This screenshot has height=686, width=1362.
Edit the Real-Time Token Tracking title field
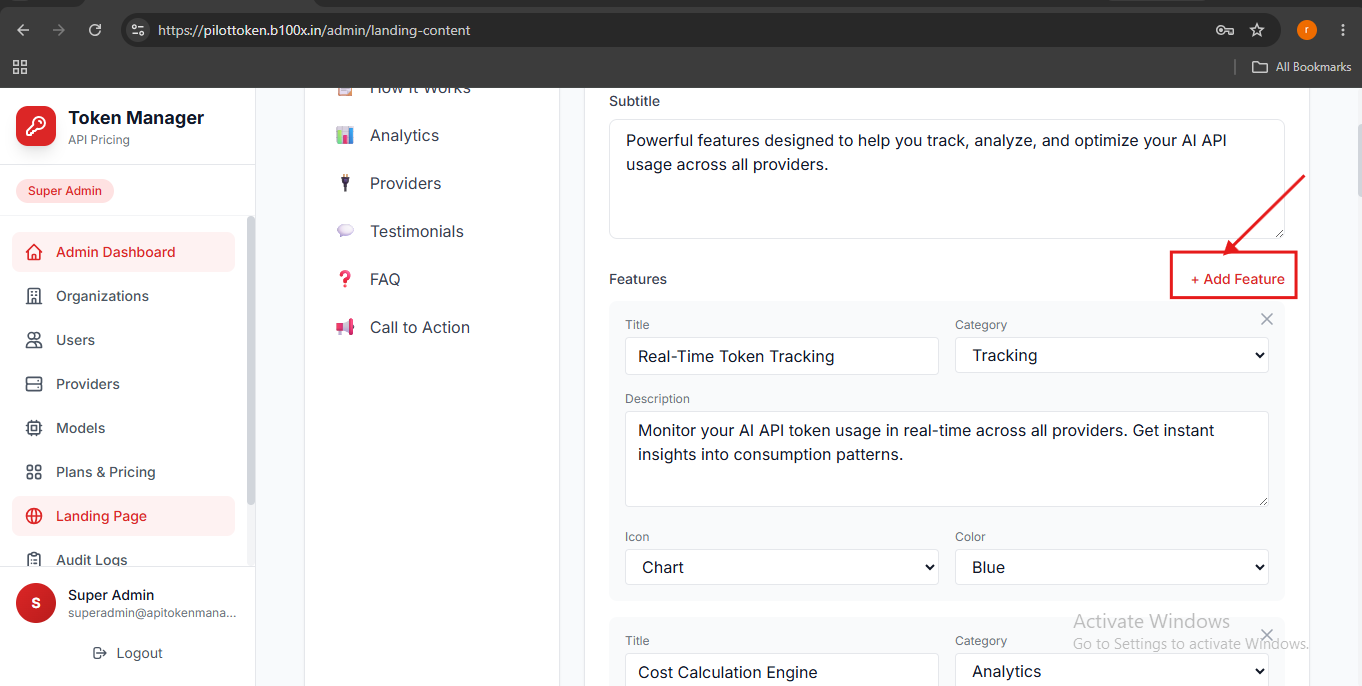click(x=782, y=356)
